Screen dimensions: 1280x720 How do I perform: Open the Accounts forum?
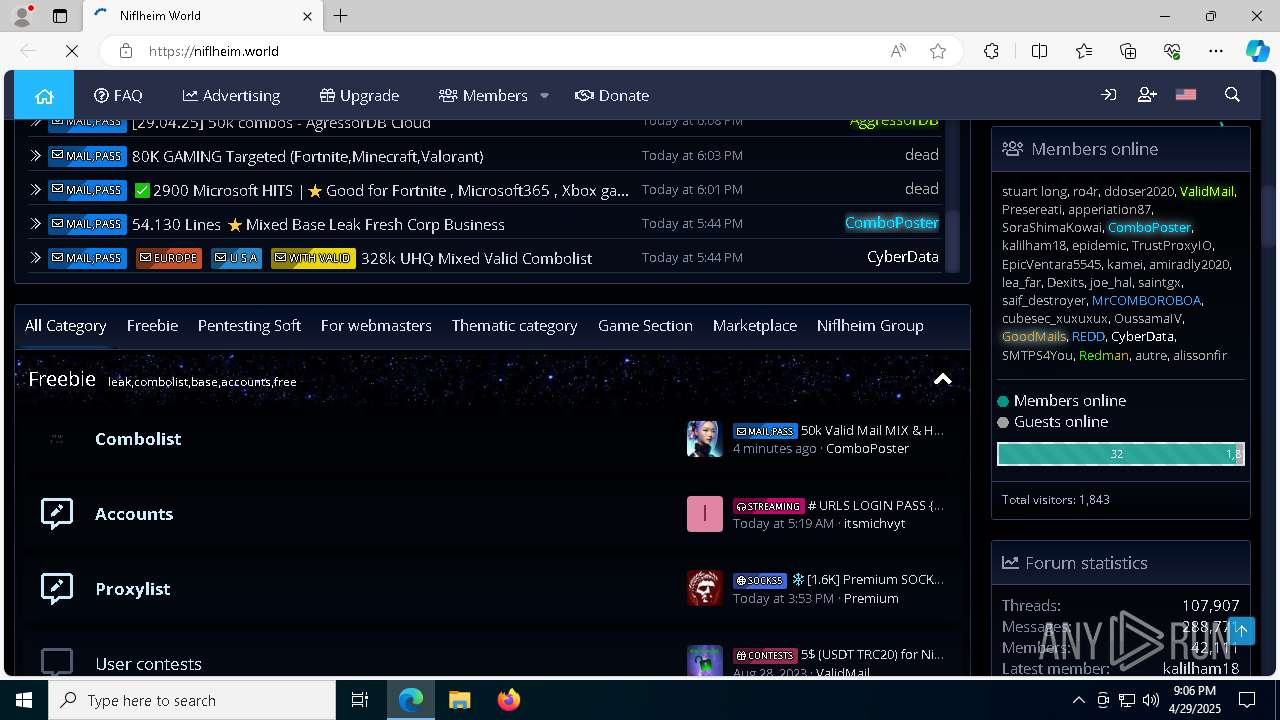click(134, 513)
